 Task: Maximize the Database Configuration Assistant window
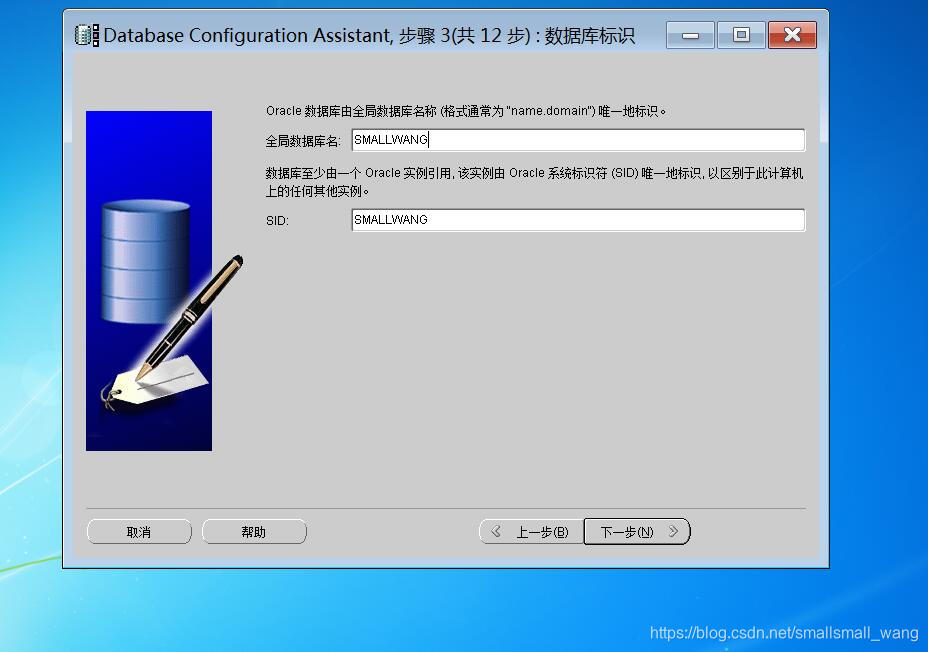(741, 35)
